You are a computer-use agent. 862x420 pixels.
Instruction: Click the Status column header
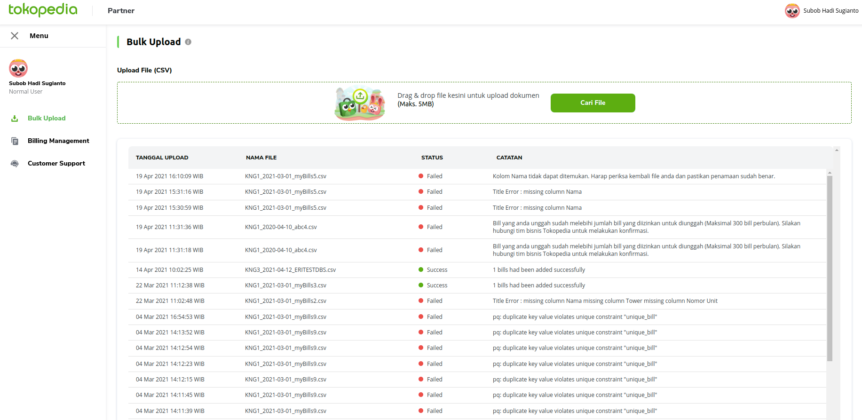tap(432, 157)
